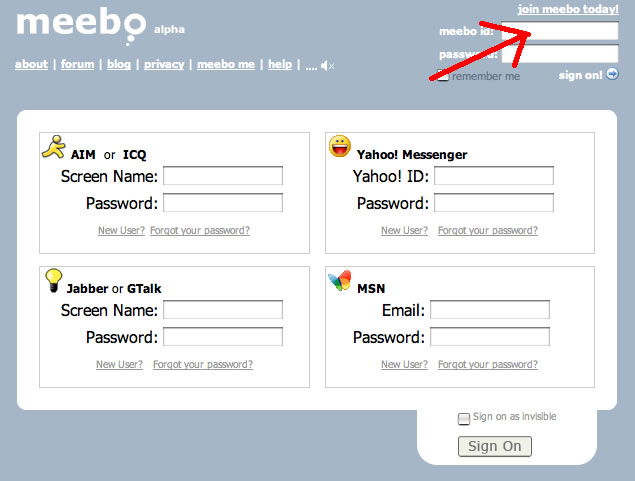
Task: Focus the meebo password field at top
Action: [x=560, y=54]
